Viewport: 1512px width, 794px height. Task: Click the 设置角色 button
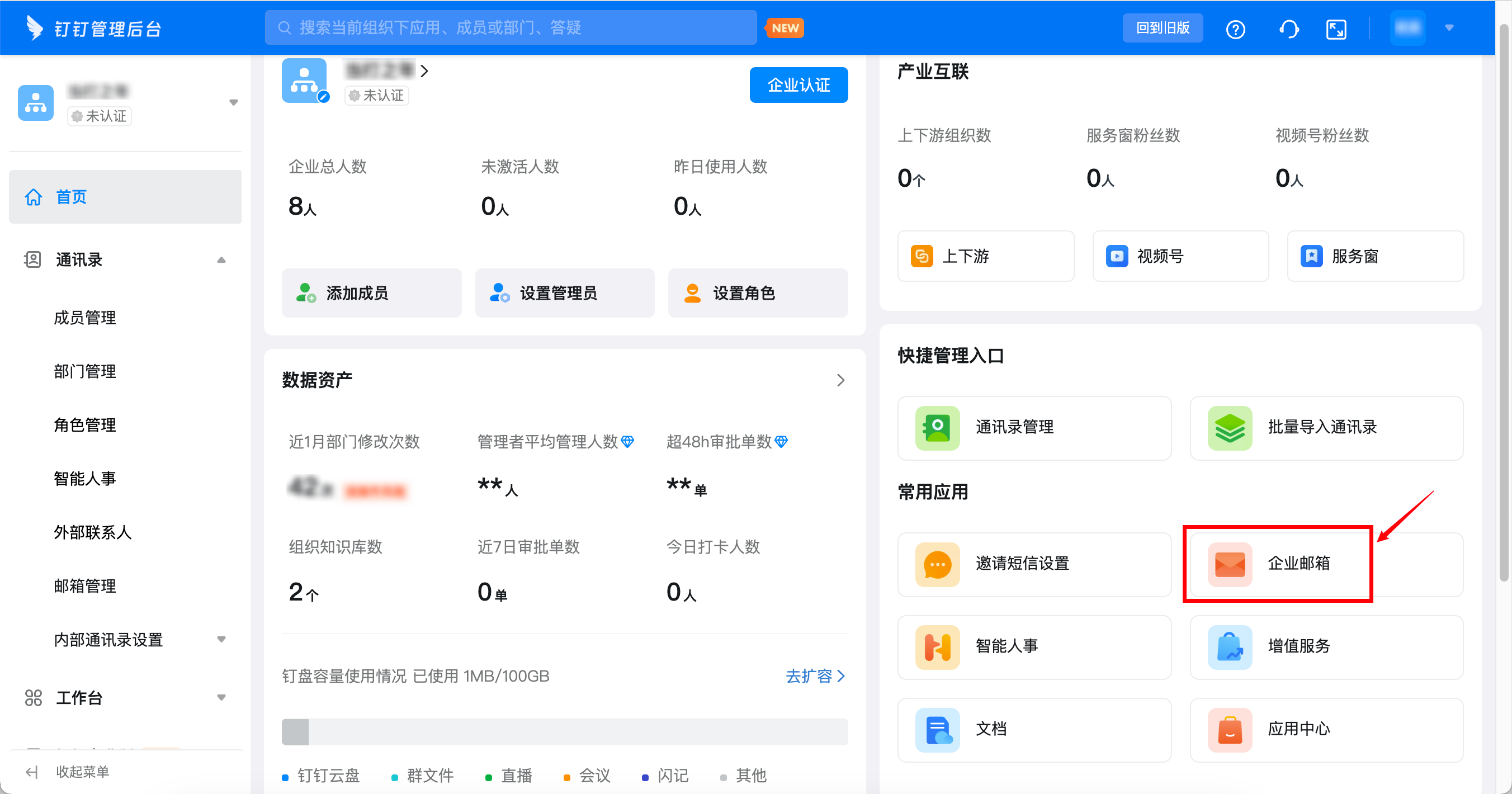tap(758, 293)
